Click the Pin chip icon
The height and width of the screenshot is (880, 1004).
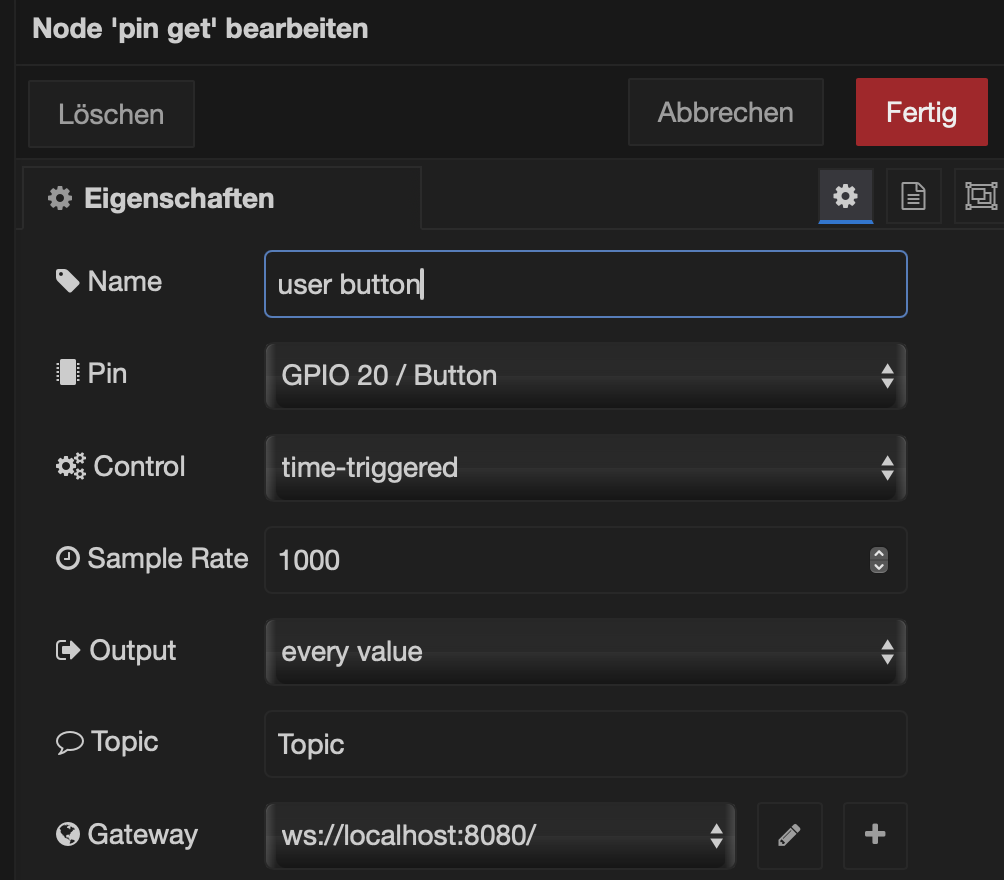click(x=67, y=374)
